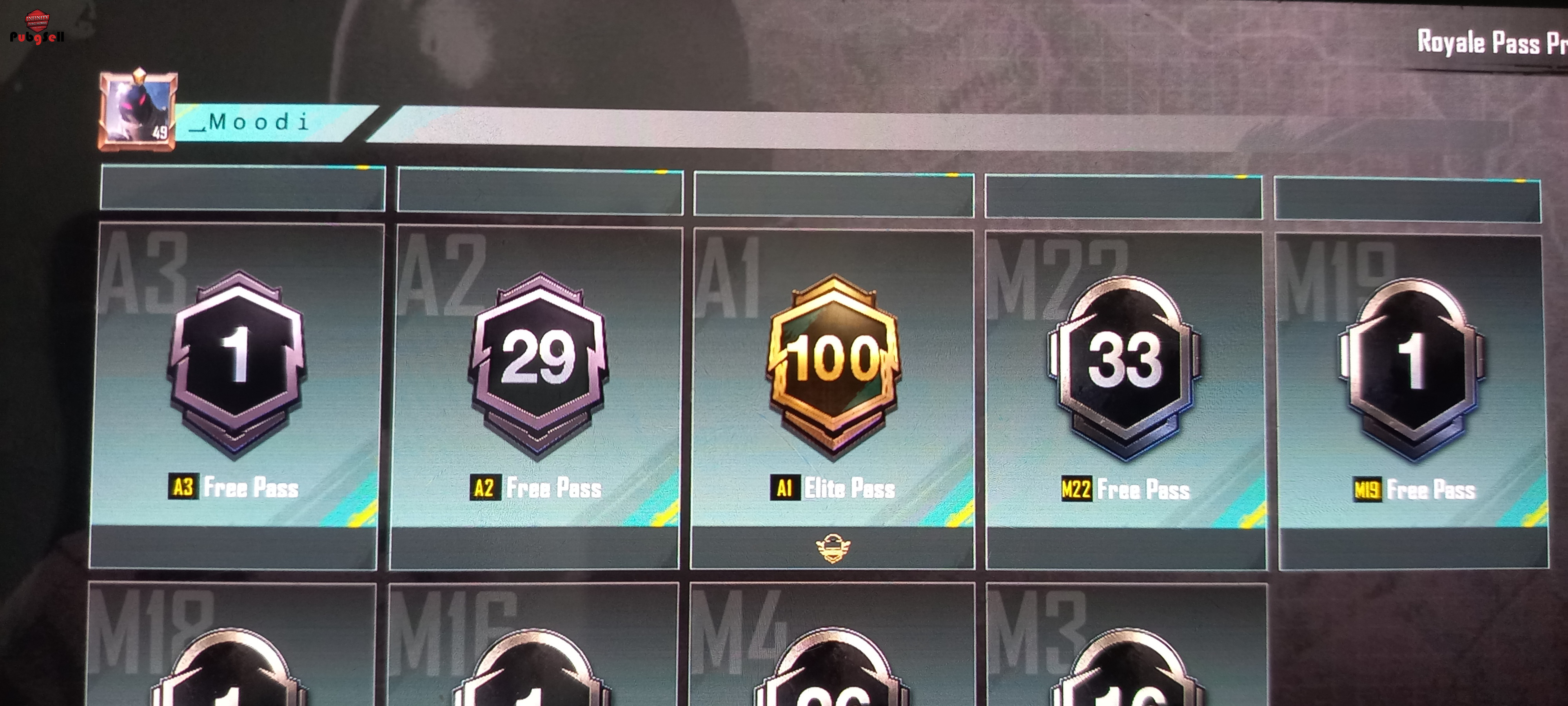Viewport: 1568px width, 706px height.
Task: Select the A3 level 1 badge
Action: coord(238,363)
